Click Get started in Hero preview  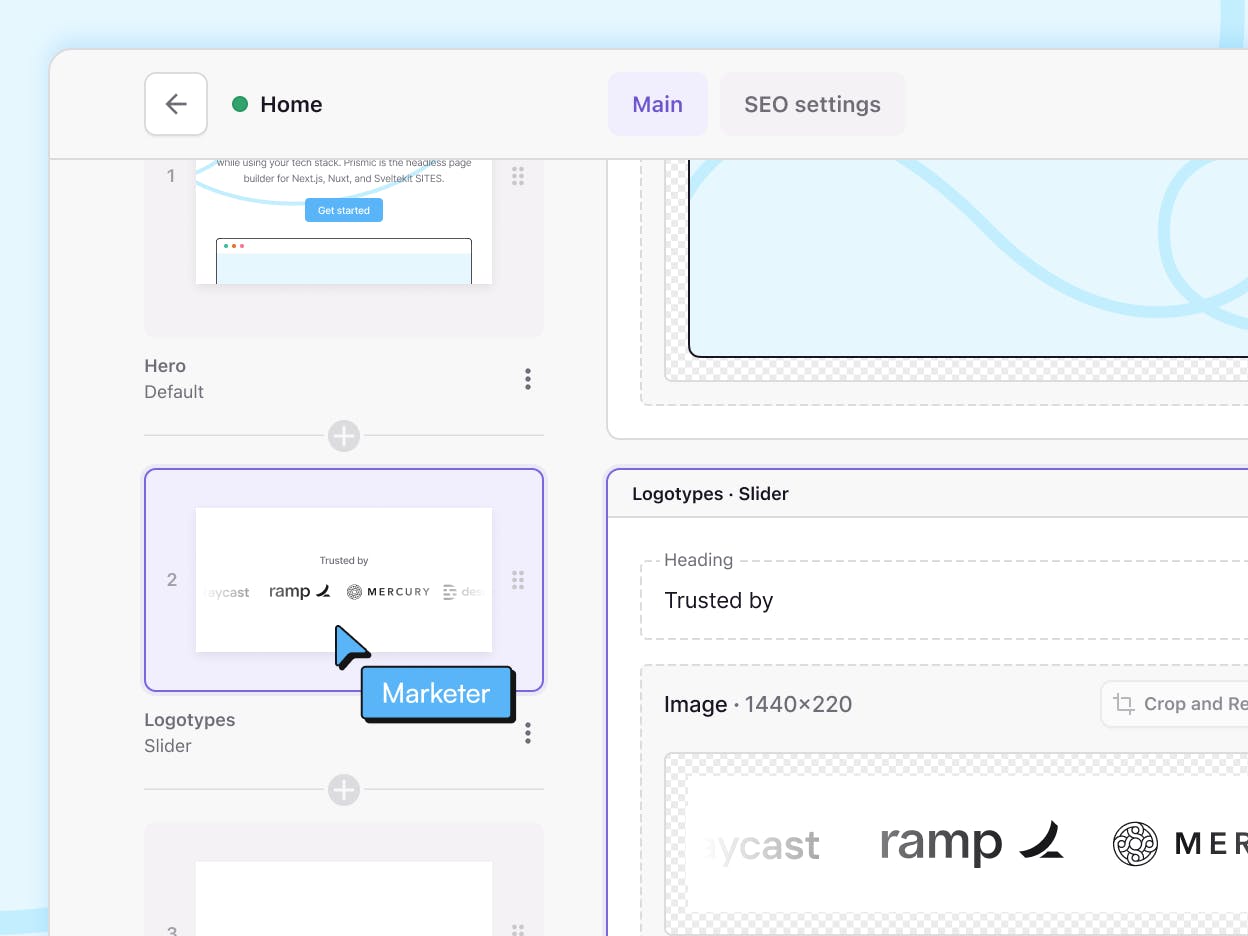[x=344, y=210]
